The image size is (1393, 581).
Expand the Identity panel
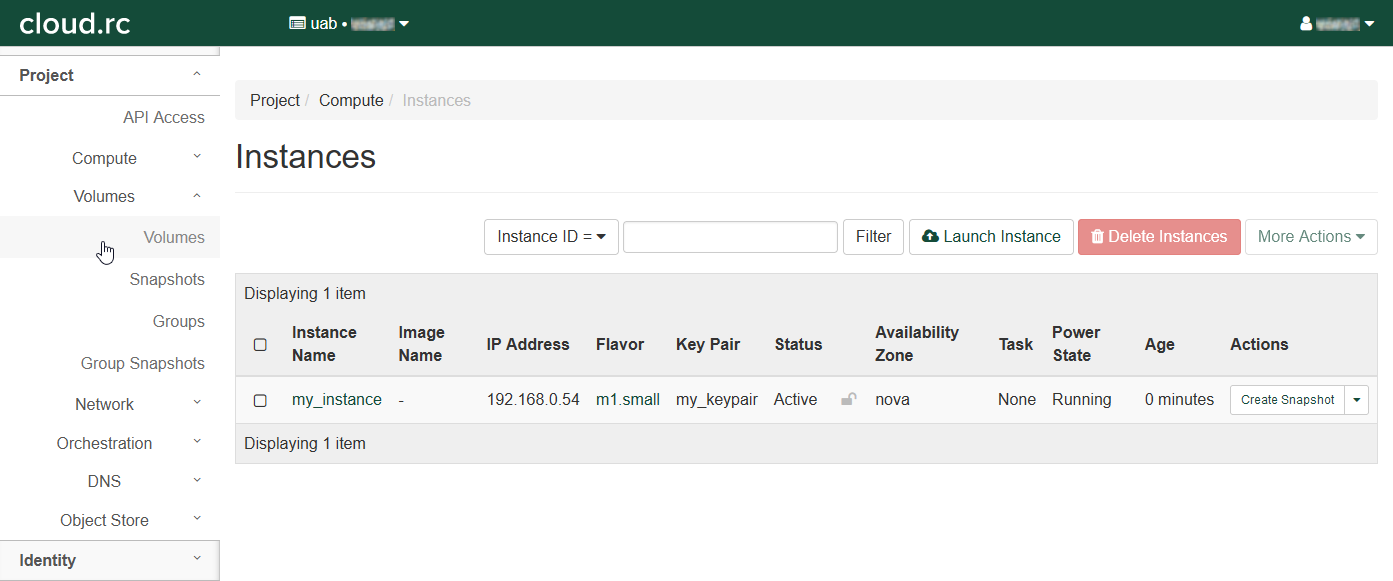tap(110, 560)
